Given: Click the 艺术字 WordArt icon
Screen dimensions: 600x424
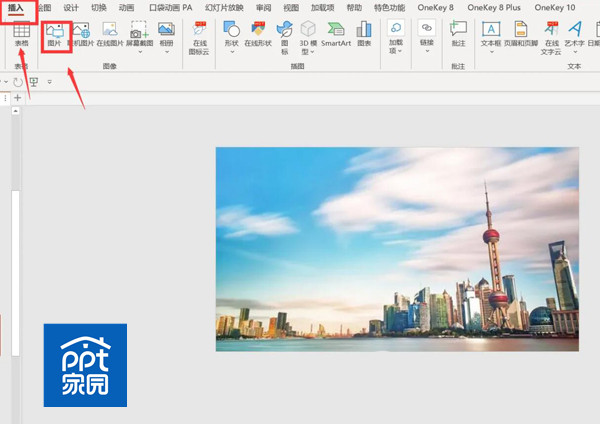Looking at the screenshot, I should (x=575, y=29).
